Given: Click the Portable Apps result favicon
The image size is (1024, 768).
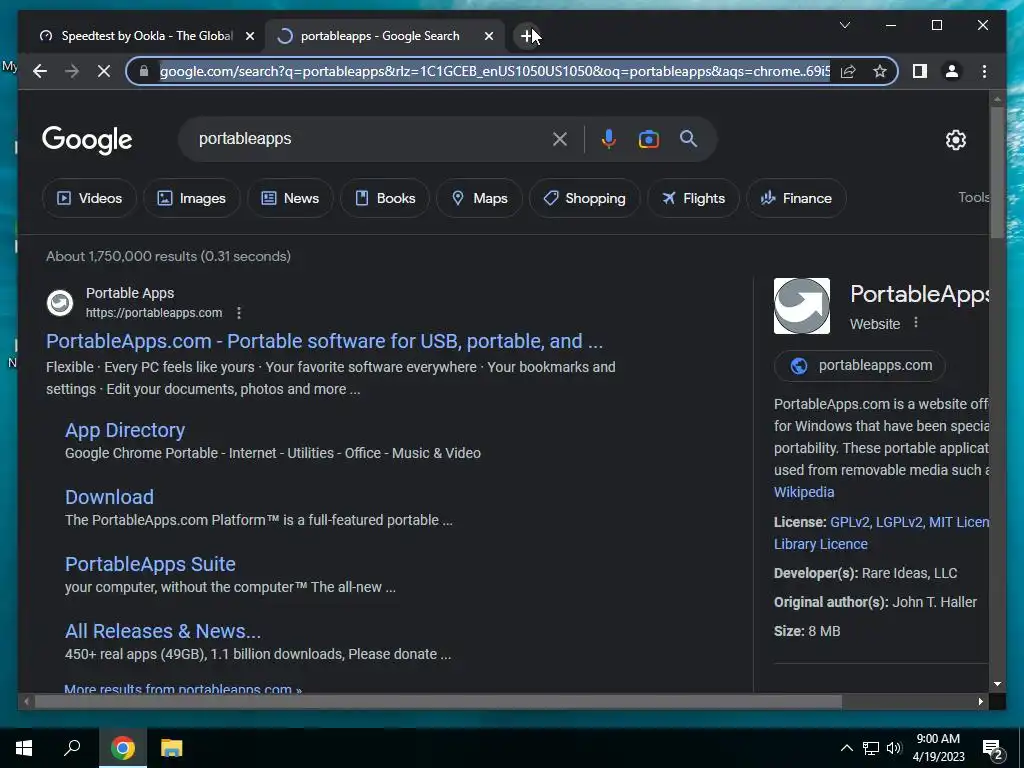Looking at the screenshot, I should (x=60, y=303).
